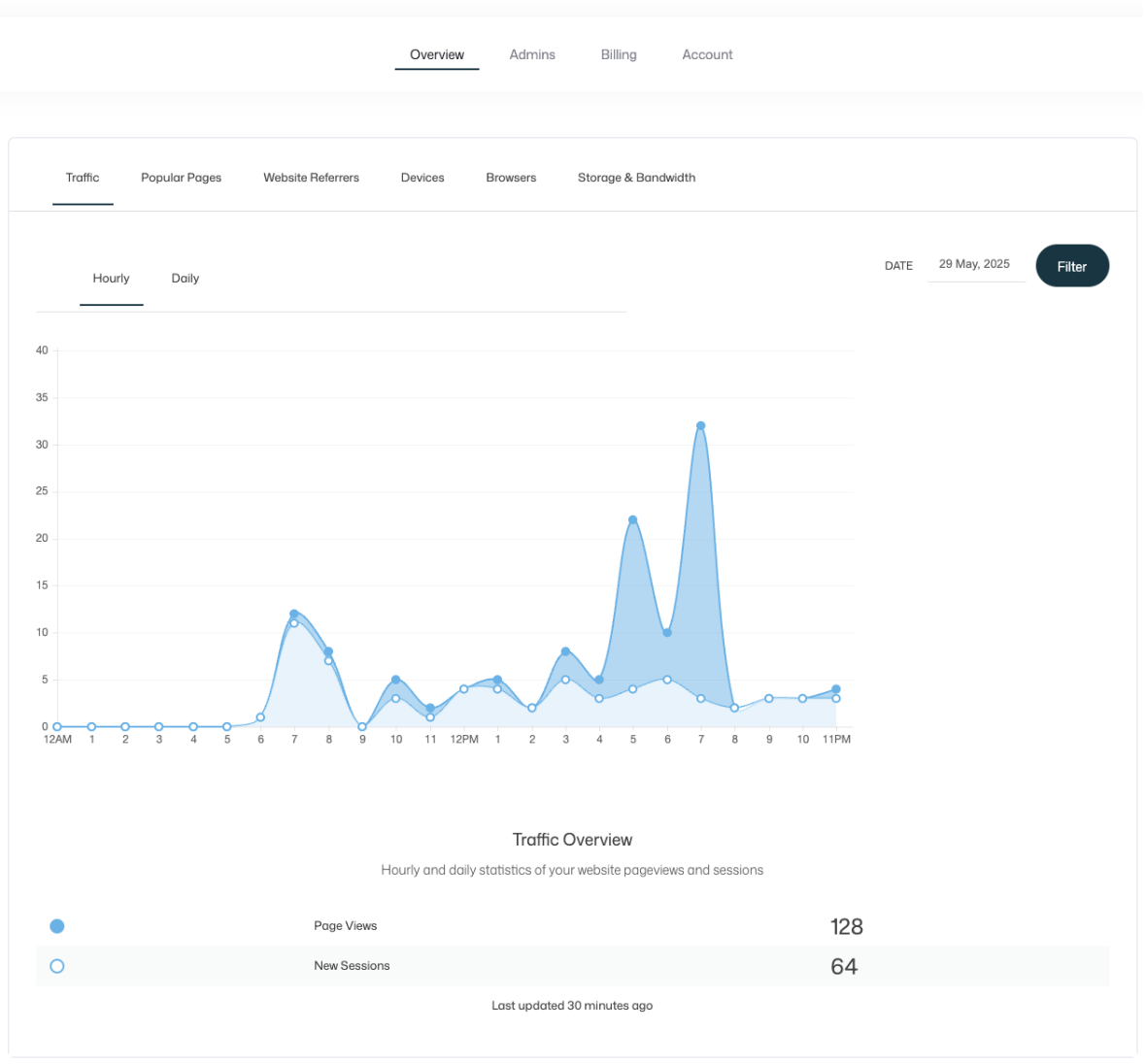The width and height of the screenshot is (1146, 1064).
Task: Go to the Admins section
Action: (533, 54)
